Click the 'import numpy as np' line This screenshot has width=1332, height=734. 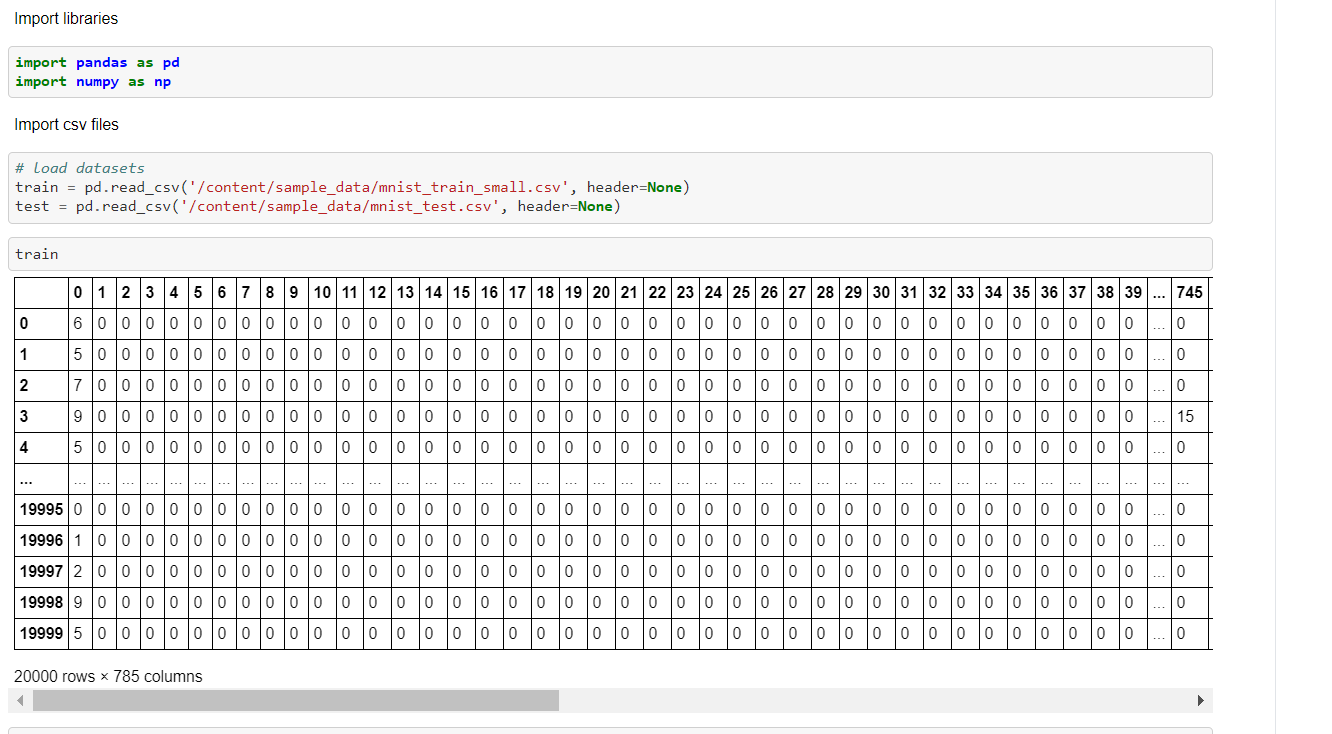tap(93, 82)
